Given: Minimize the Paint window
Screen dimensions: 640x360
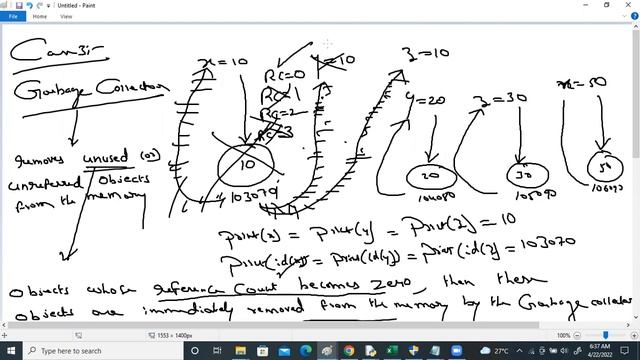Looking at the screenshot, I should click(x=586, y=5).
